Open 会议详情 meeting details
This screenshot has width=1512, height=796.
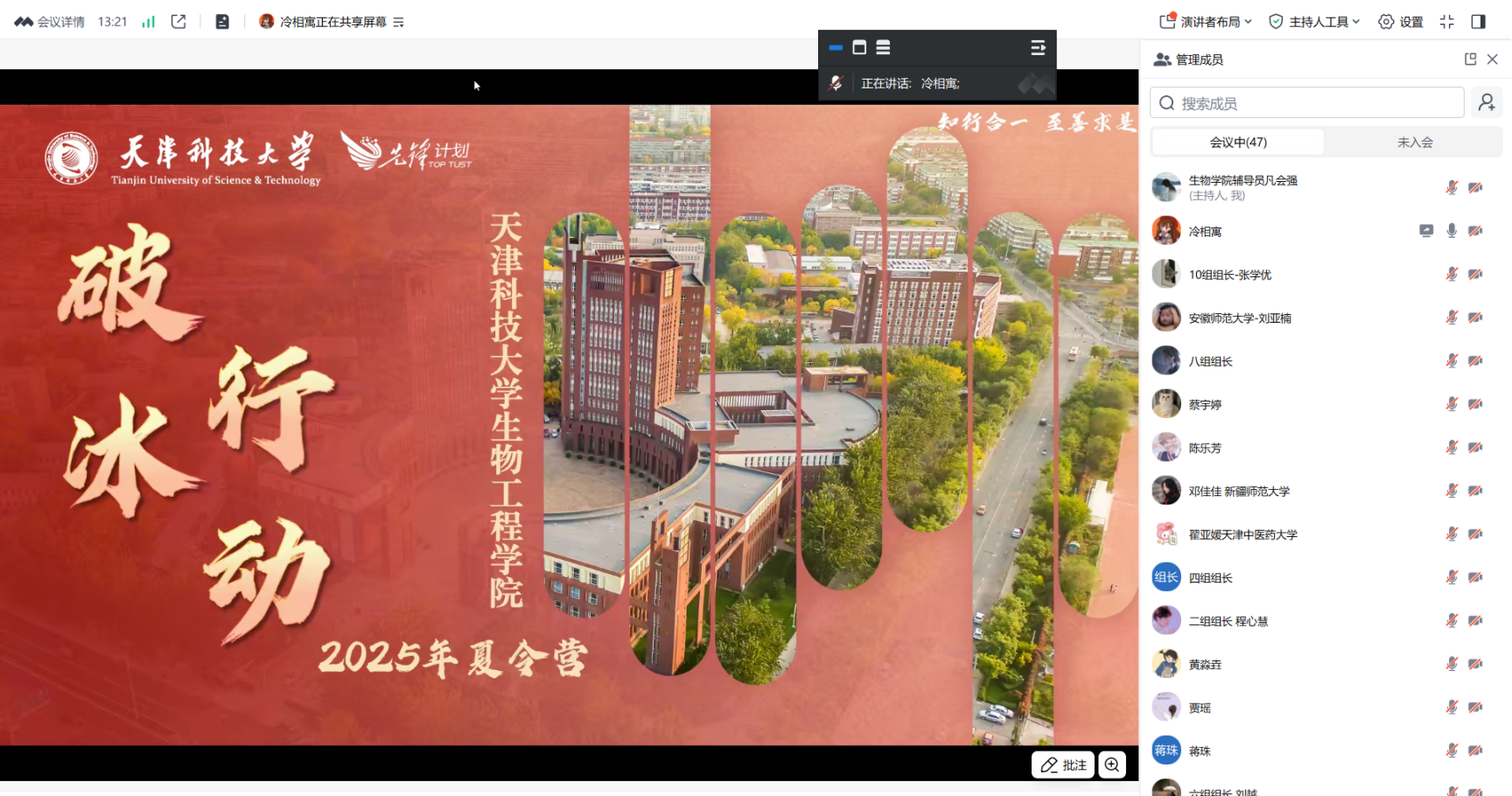pos(50,22)
